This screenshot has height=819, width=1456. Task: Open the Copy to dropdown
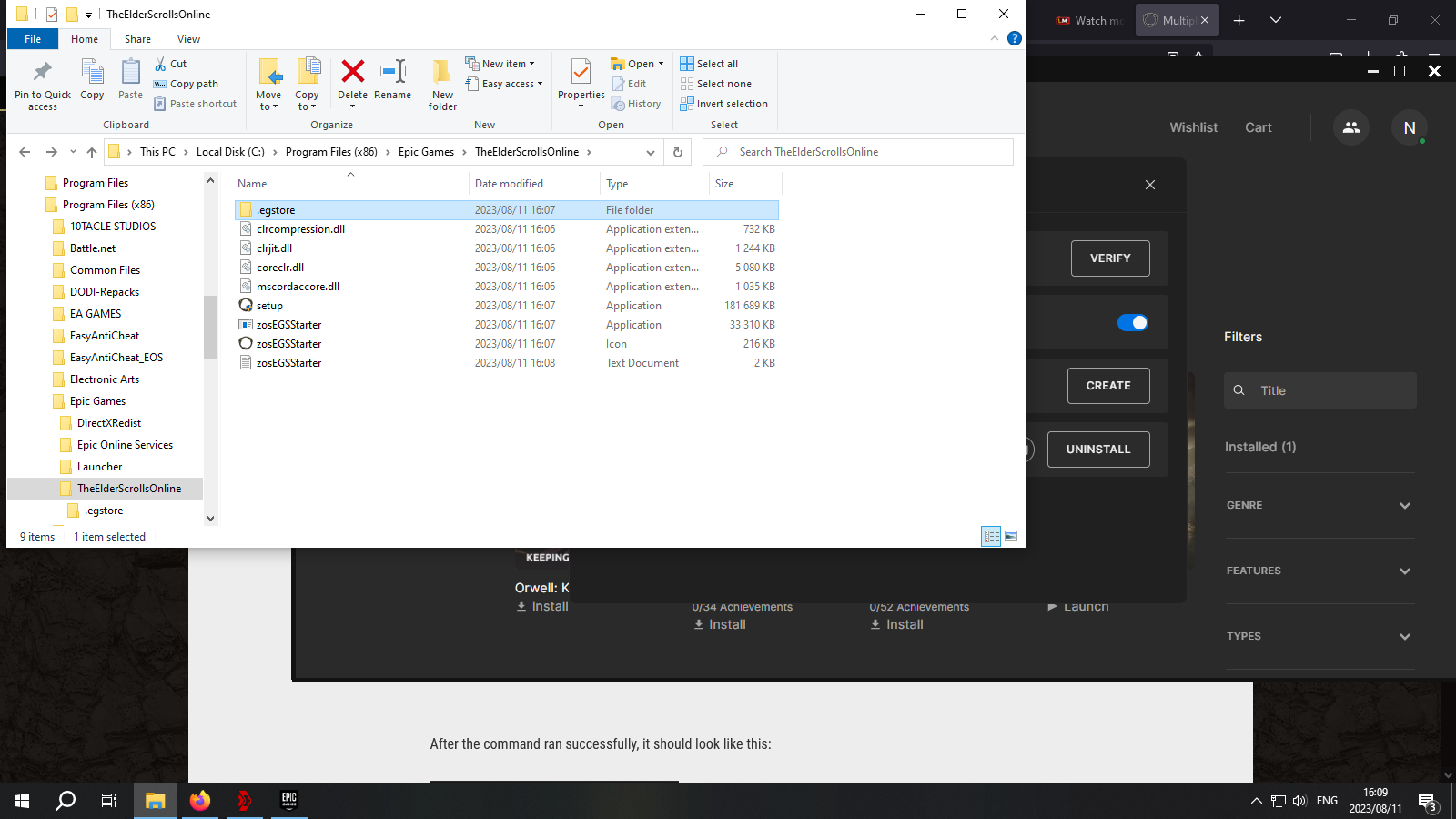click(307, 85)
